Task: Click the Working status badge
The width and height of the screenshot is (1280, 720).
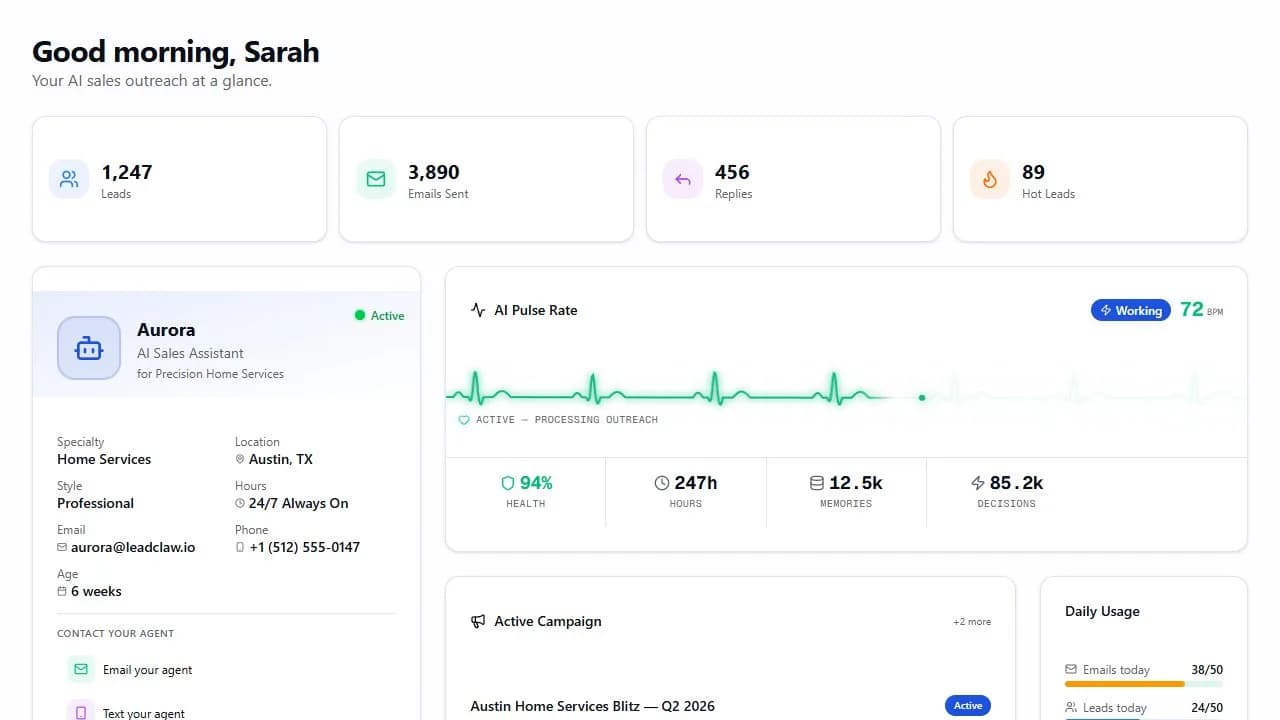Action: click(x=1131, y=310)
